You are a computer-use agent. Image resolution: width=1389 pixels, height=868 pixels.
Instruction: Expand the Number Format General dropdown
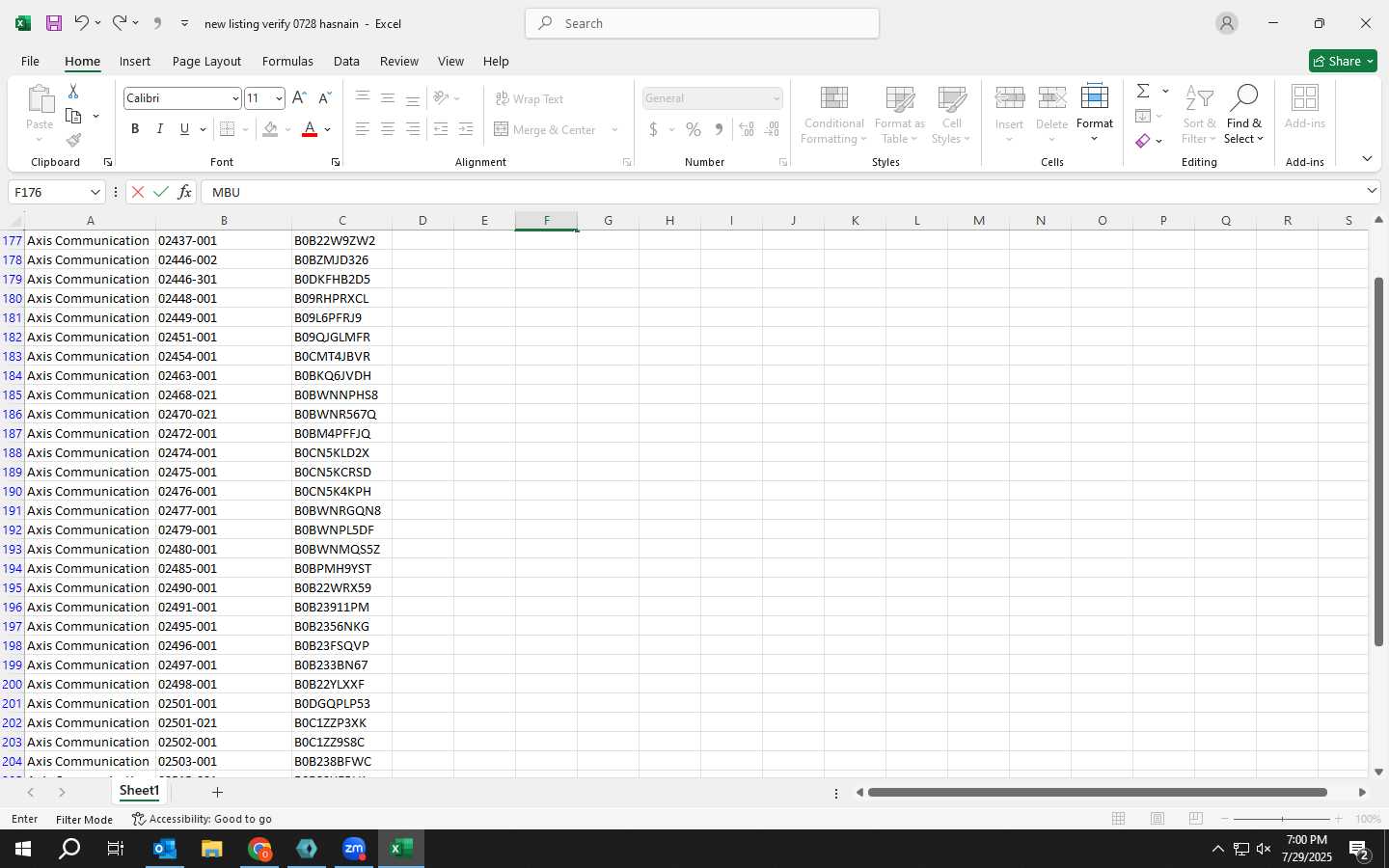[x=776, y=98]
